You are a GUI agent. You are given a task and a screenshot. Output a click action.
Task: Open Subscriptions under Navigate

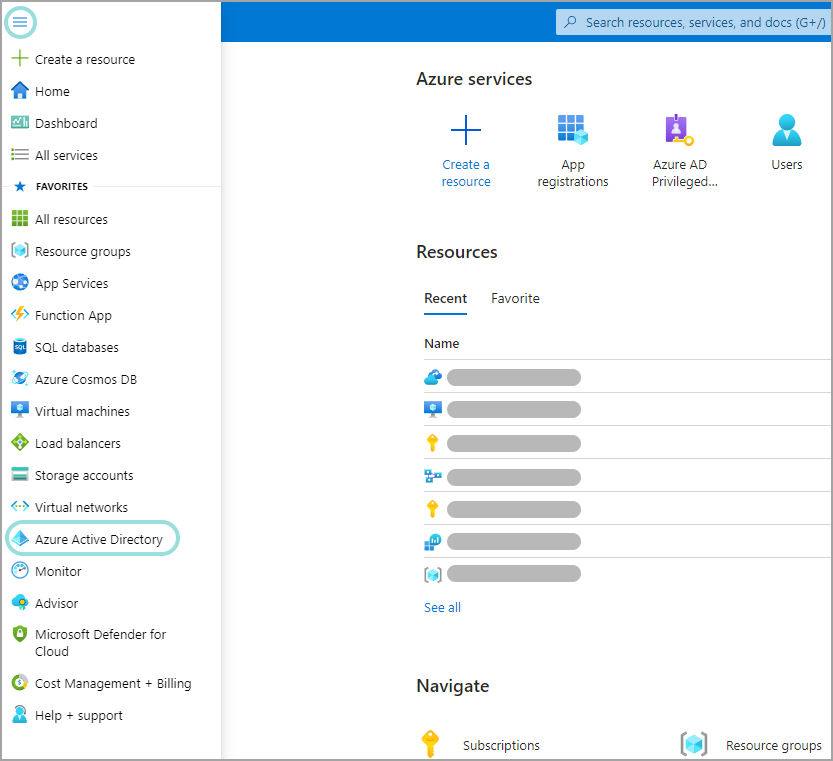(x=501, y=745)
